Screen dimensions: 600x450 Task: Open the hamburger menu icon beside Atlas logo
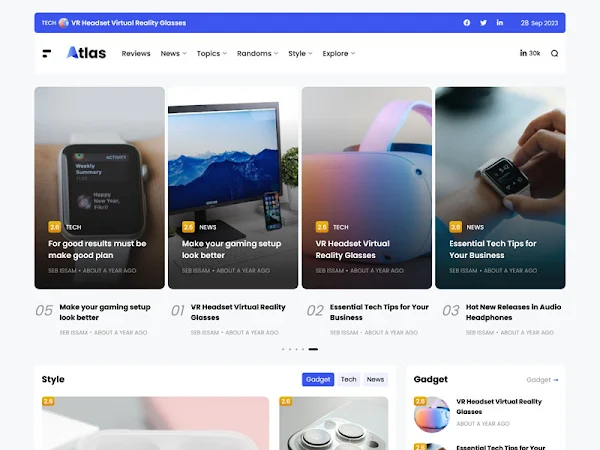pyautogui.click(x=46, y=54)
